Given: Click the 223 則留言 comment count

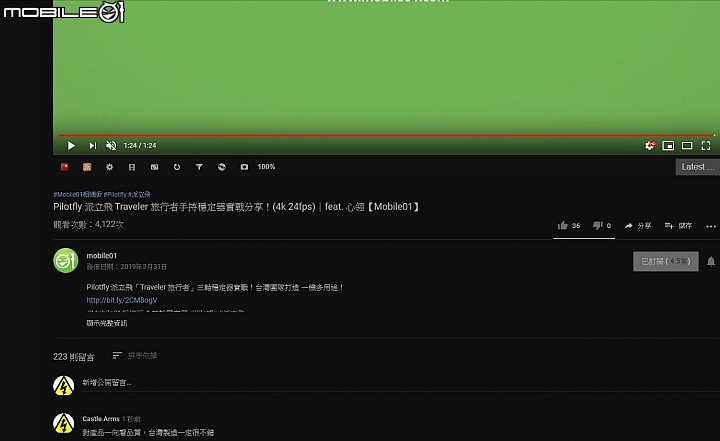Looking at the screenshot, I should pyautogui.click(x=73, y=357).
